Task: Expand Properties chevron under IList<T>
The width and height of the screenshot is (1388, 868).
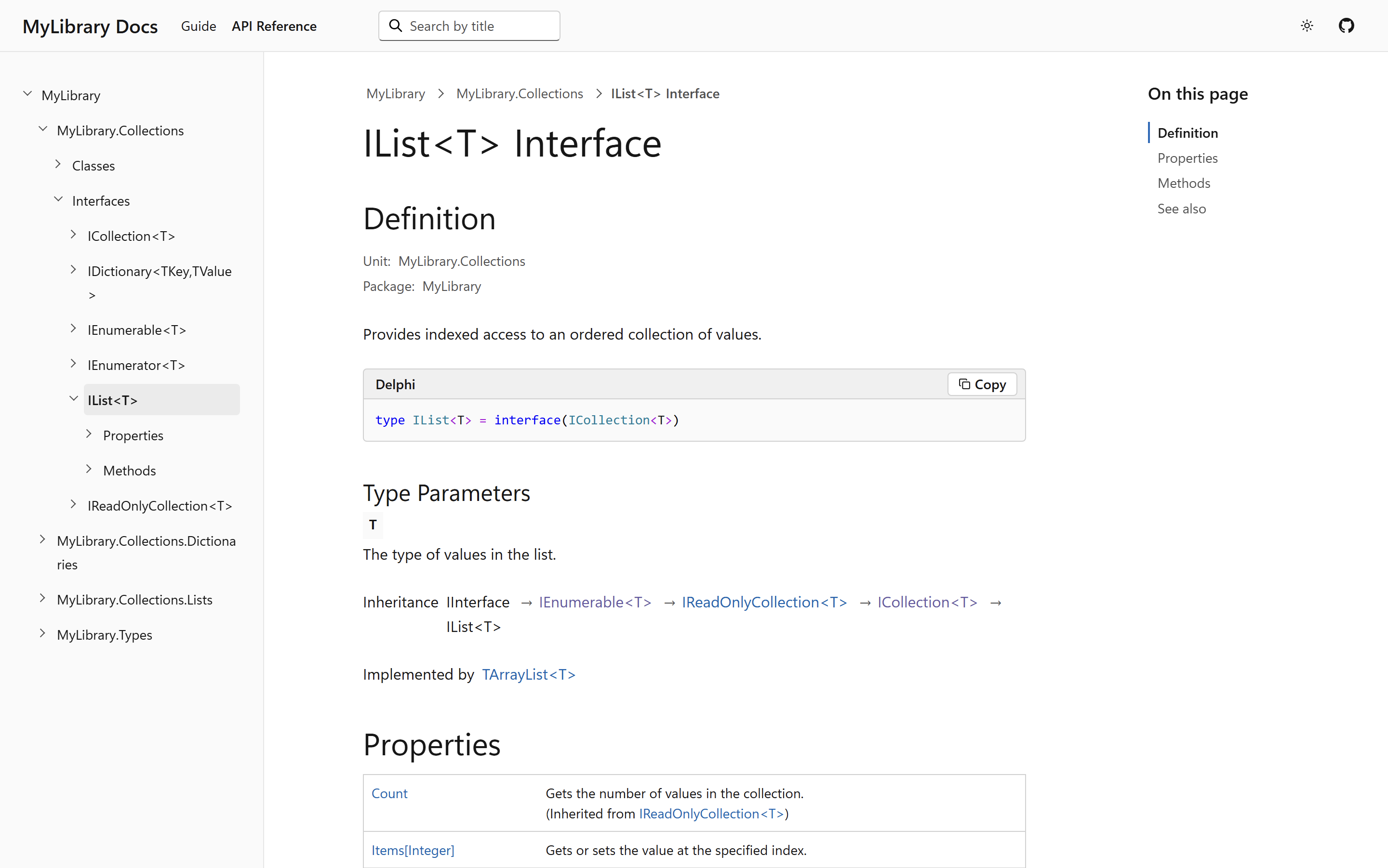Action: click(89, 434)
